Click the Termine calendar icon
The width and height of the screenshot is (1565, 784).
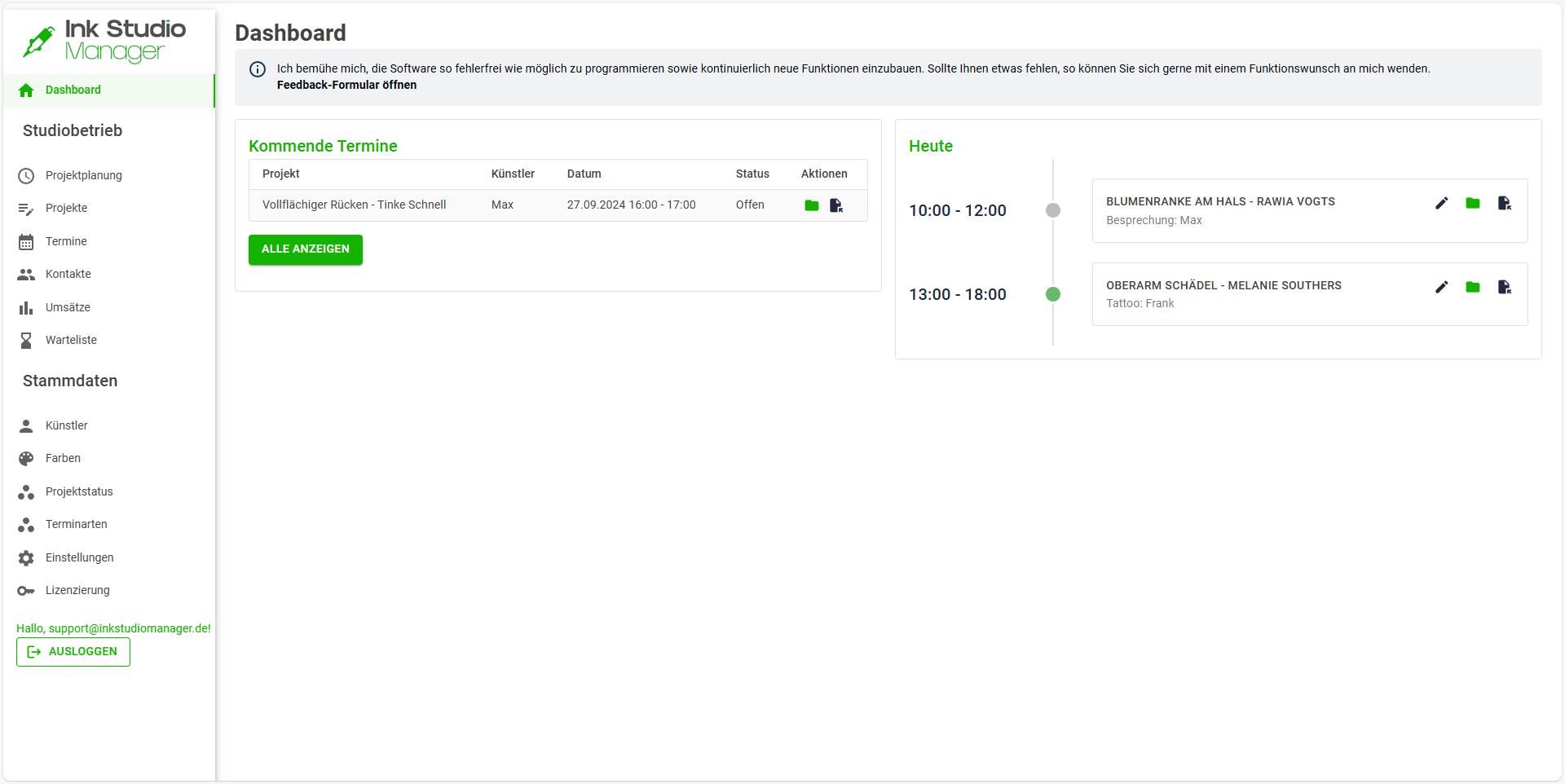click(x=26, y=242)
